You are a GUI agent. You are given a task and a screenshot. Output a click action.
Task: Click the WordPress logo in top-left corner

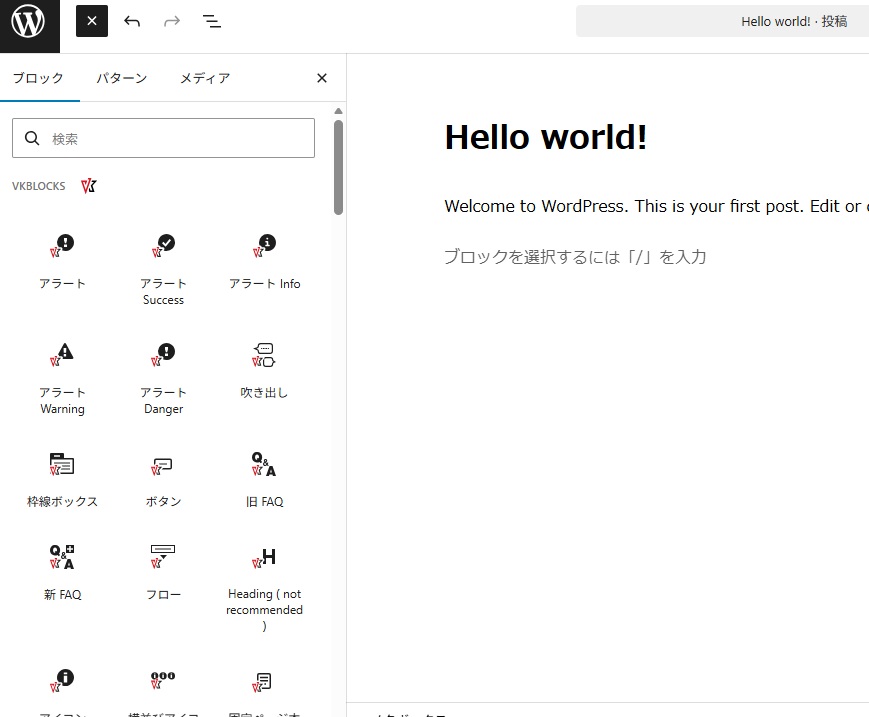click(30, 22)
